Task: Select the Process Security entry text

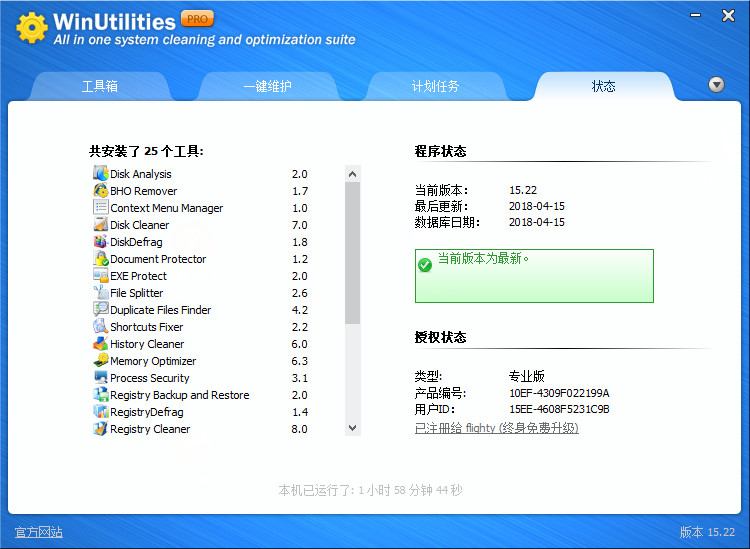Action: pyautogui.click(x=150, y=378)
